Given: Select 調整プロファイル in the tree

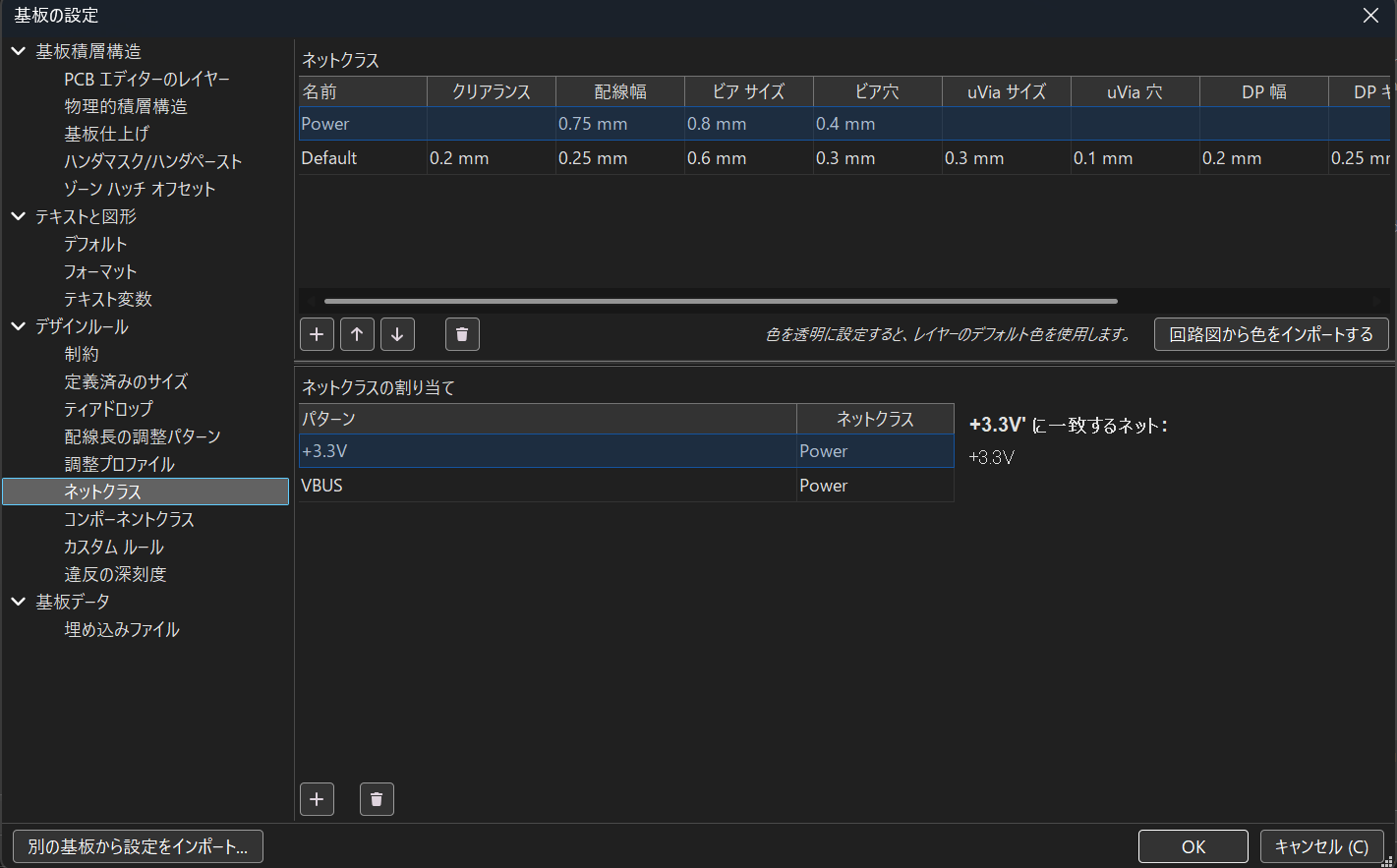Looking at the screenshot, I should pos(119,464).
